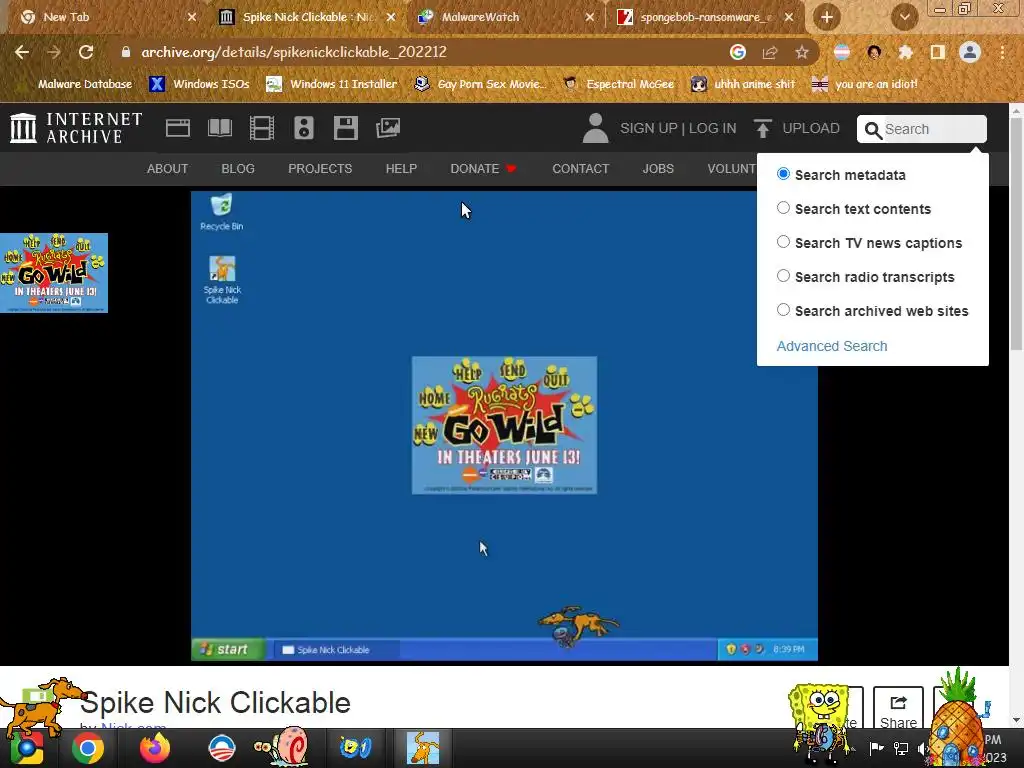Viewport: 1024px width, 768px height.
Task: Open the Images icon in the navbar
Action: [x=388, y=128]
